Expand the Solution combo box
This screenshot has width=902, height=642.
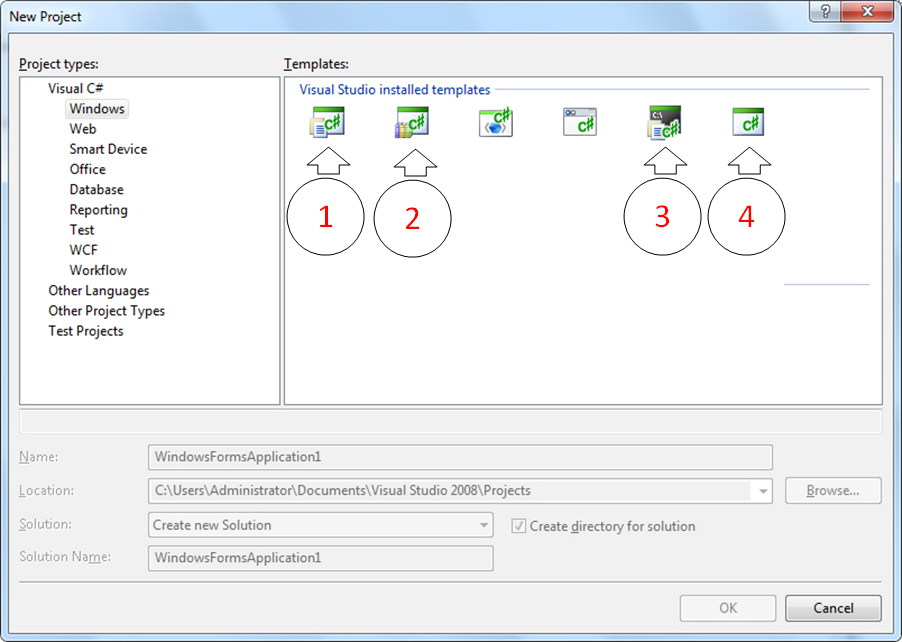point(484,525)
